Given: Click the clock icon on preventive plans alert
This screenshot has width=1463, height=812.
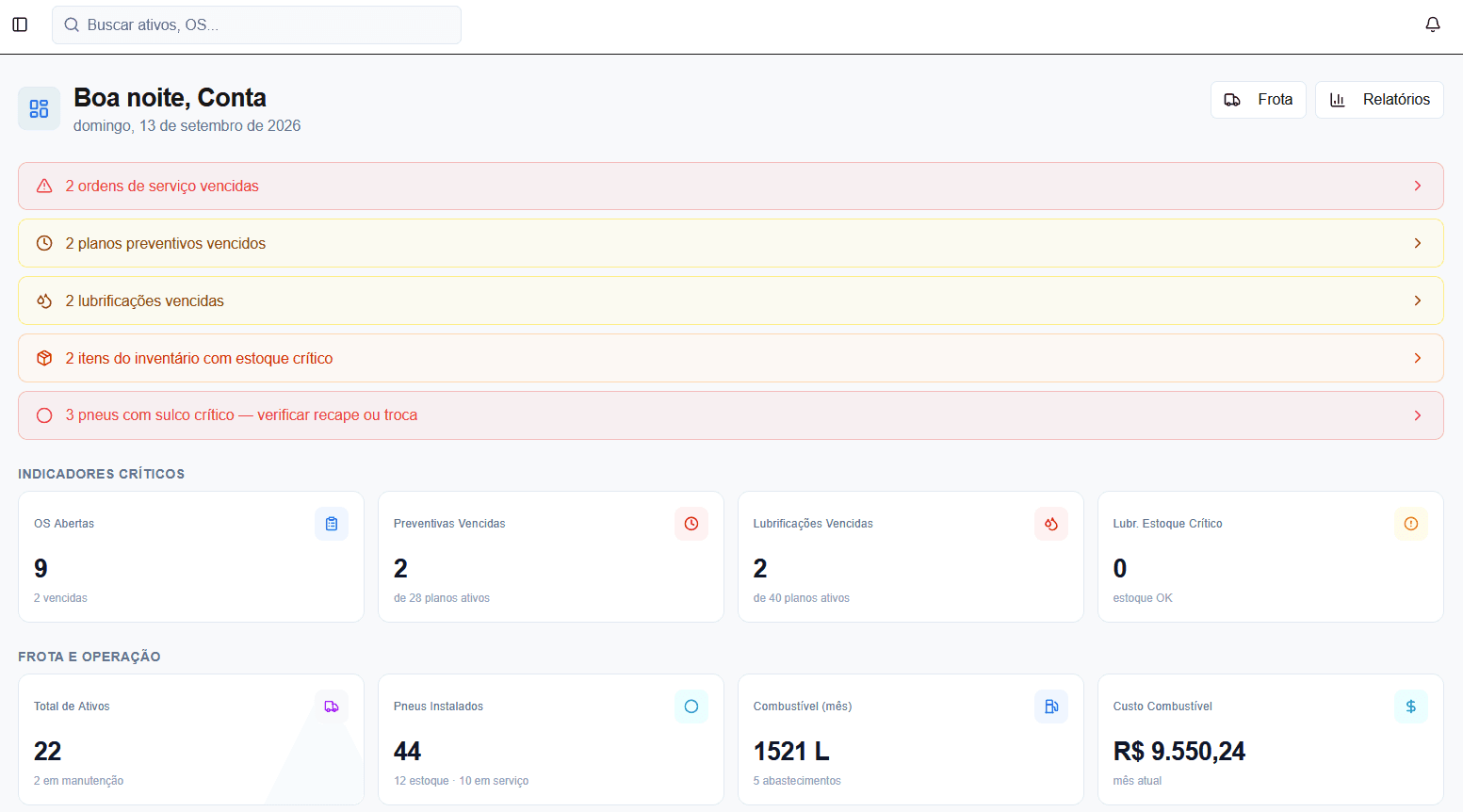Looking at the screenshot, I should point(44,243).
